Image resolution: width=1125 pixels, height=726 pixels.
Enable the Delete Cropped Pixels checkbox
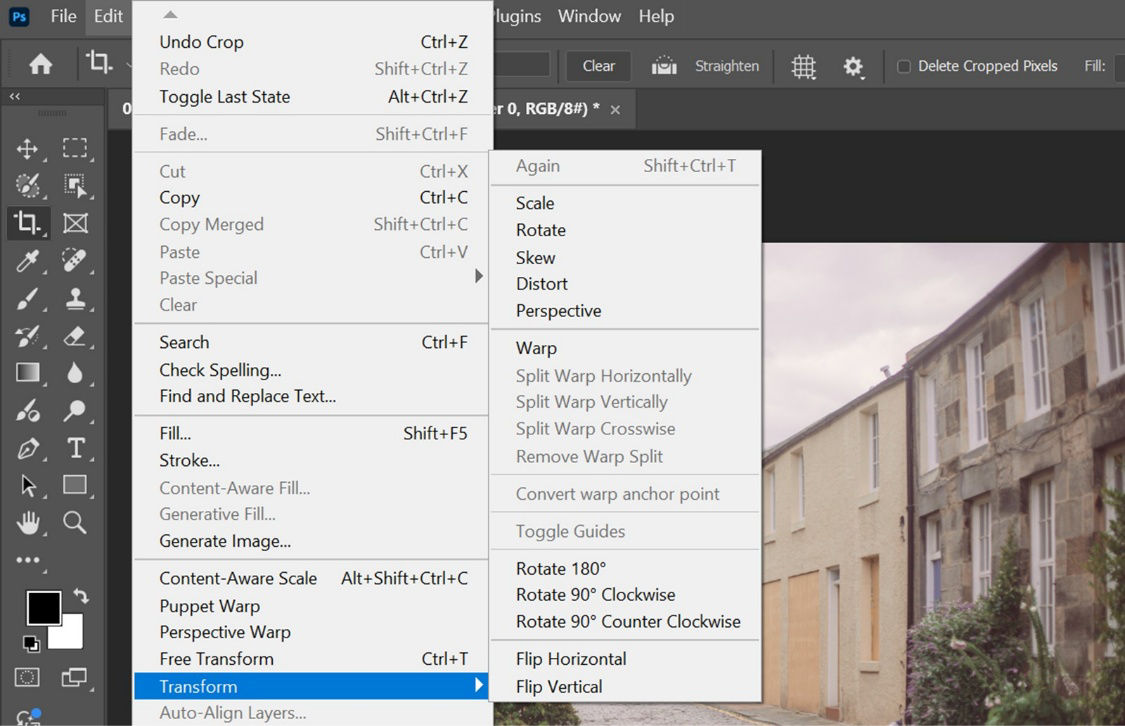point(904,66)
